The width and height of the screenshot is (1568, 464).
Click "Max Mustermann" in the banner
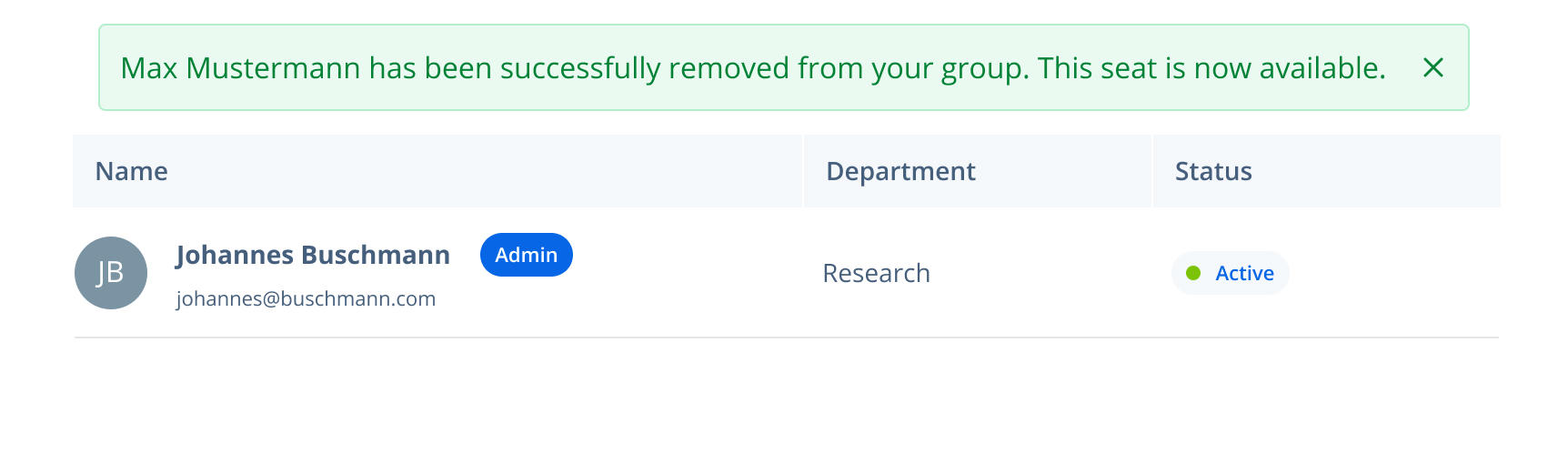pos(240,68)
